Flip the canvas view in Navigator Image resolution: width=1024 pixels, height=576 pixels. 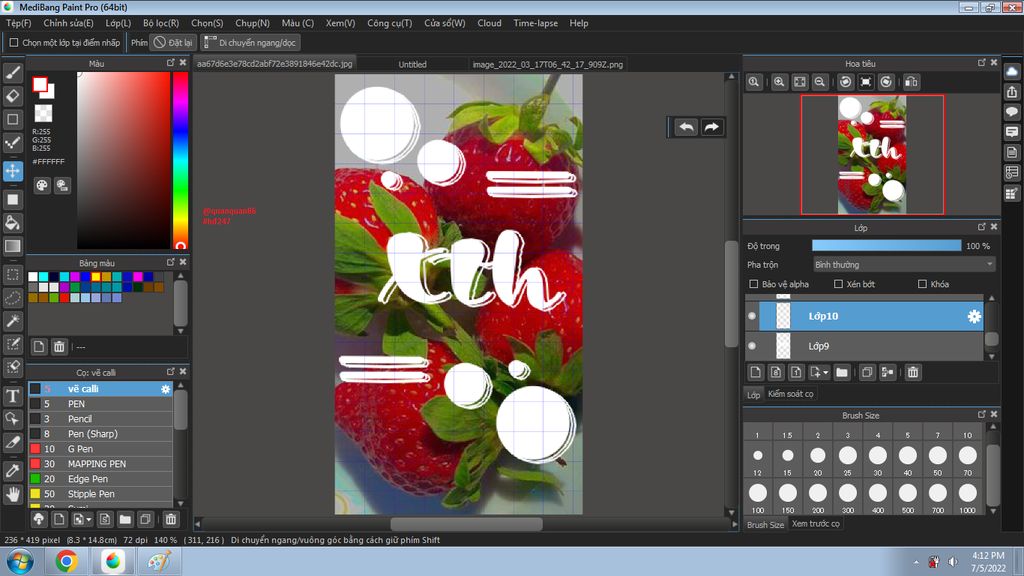pos(911,82)
